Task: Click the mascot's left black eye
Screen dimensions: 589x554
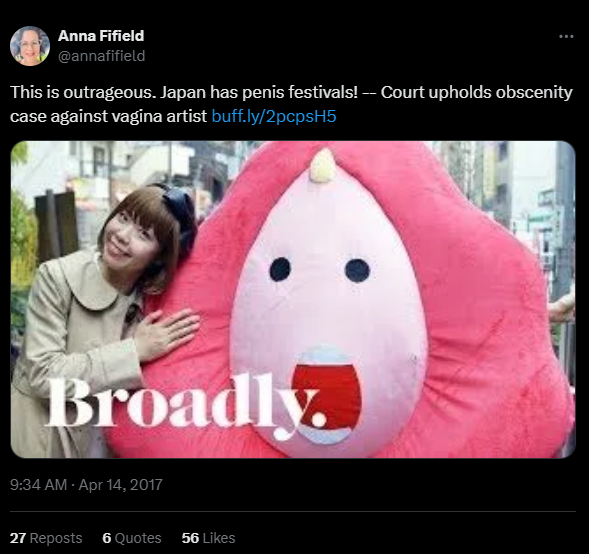Action: point(280,269)
